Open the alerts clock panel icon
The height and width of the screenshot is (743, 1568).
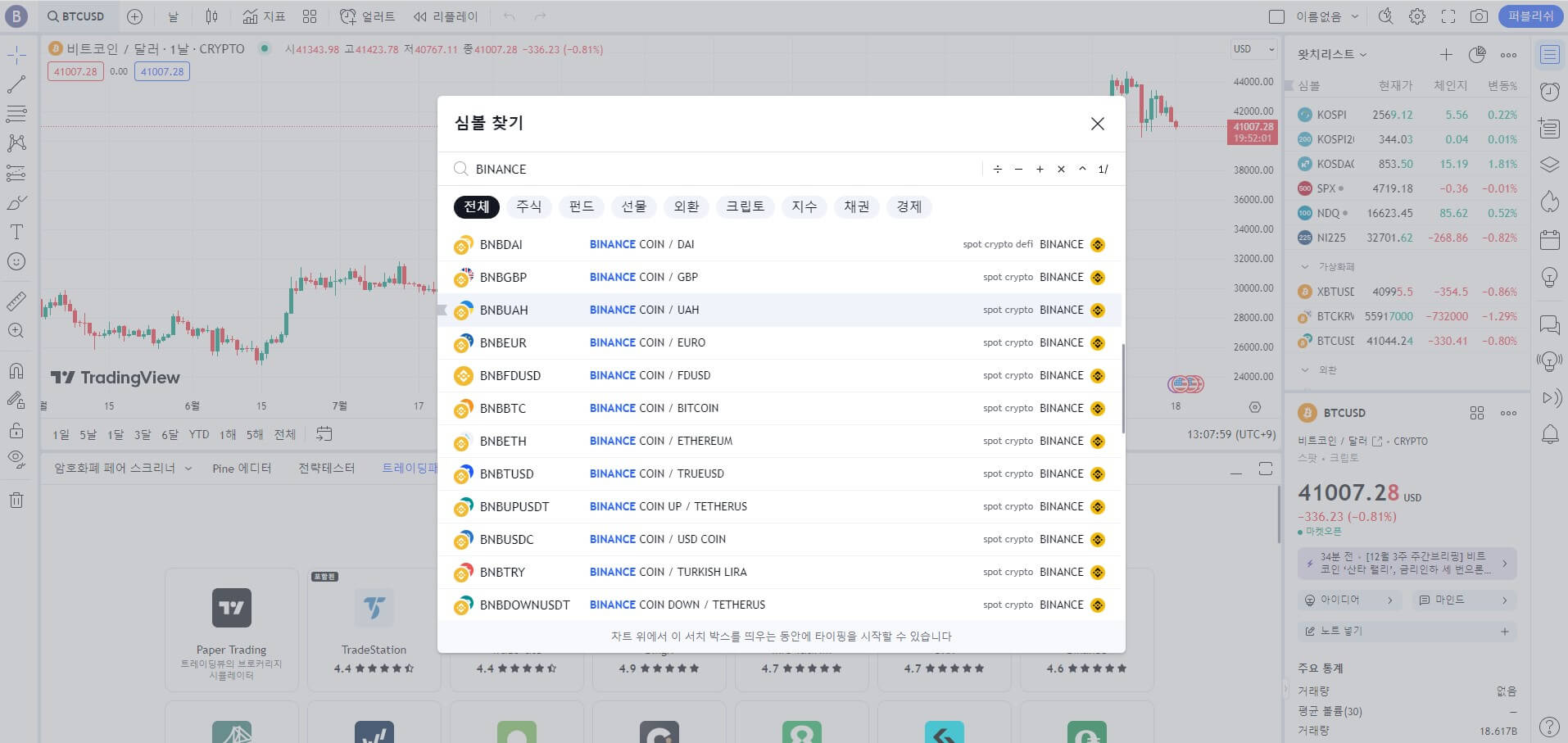click(x=1549, y=92)
